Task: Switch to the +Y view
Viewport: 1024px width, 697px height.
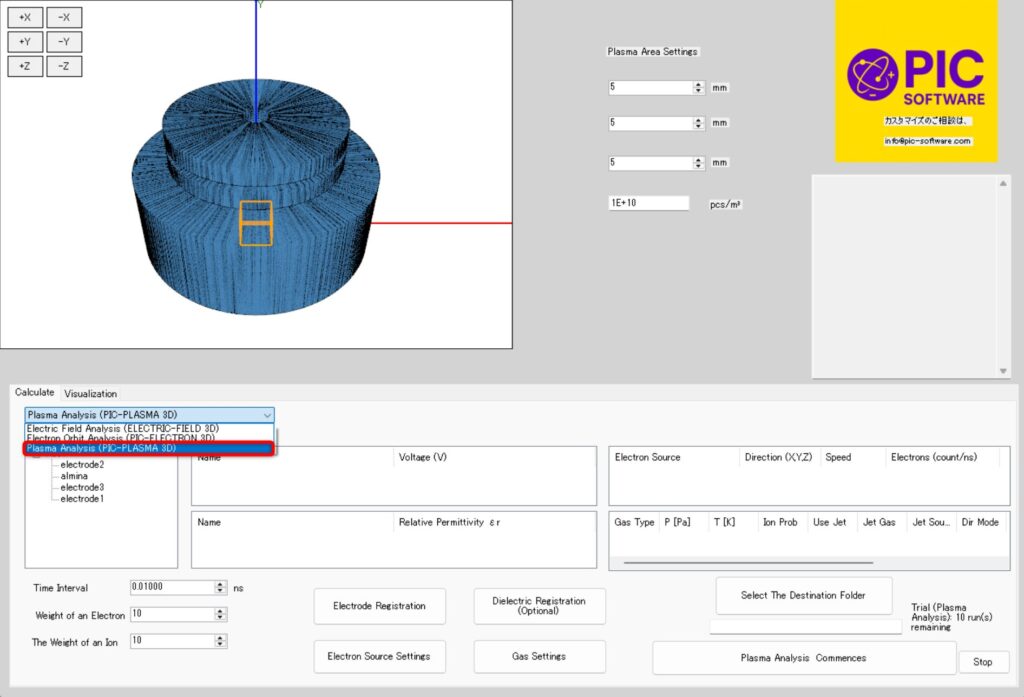Action: (25, 42)
